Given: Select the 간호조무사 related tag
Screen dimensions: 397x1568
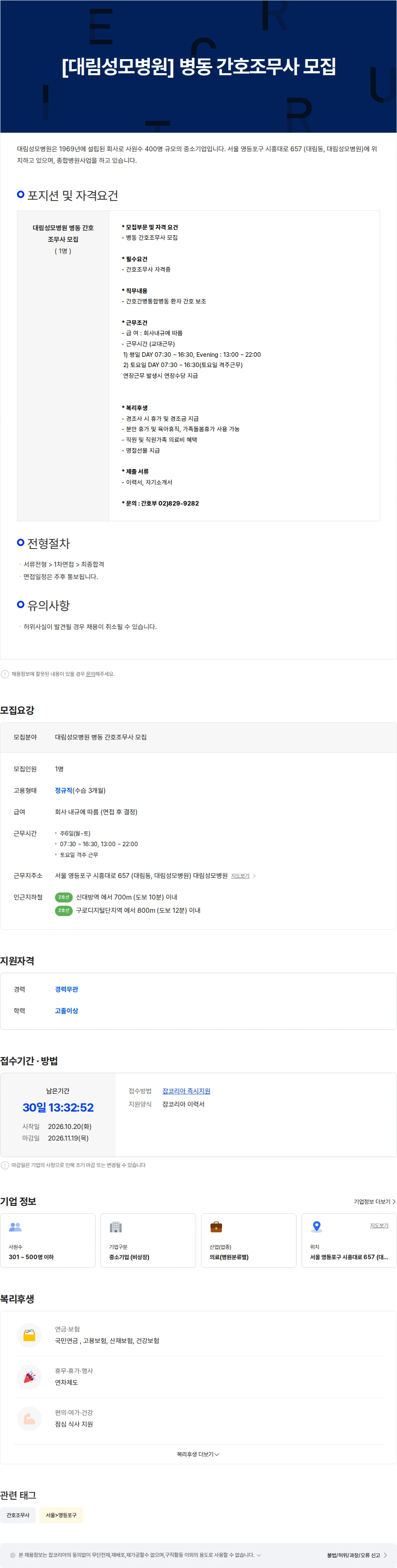Looking at the screenshot, I should [18, 1515].
